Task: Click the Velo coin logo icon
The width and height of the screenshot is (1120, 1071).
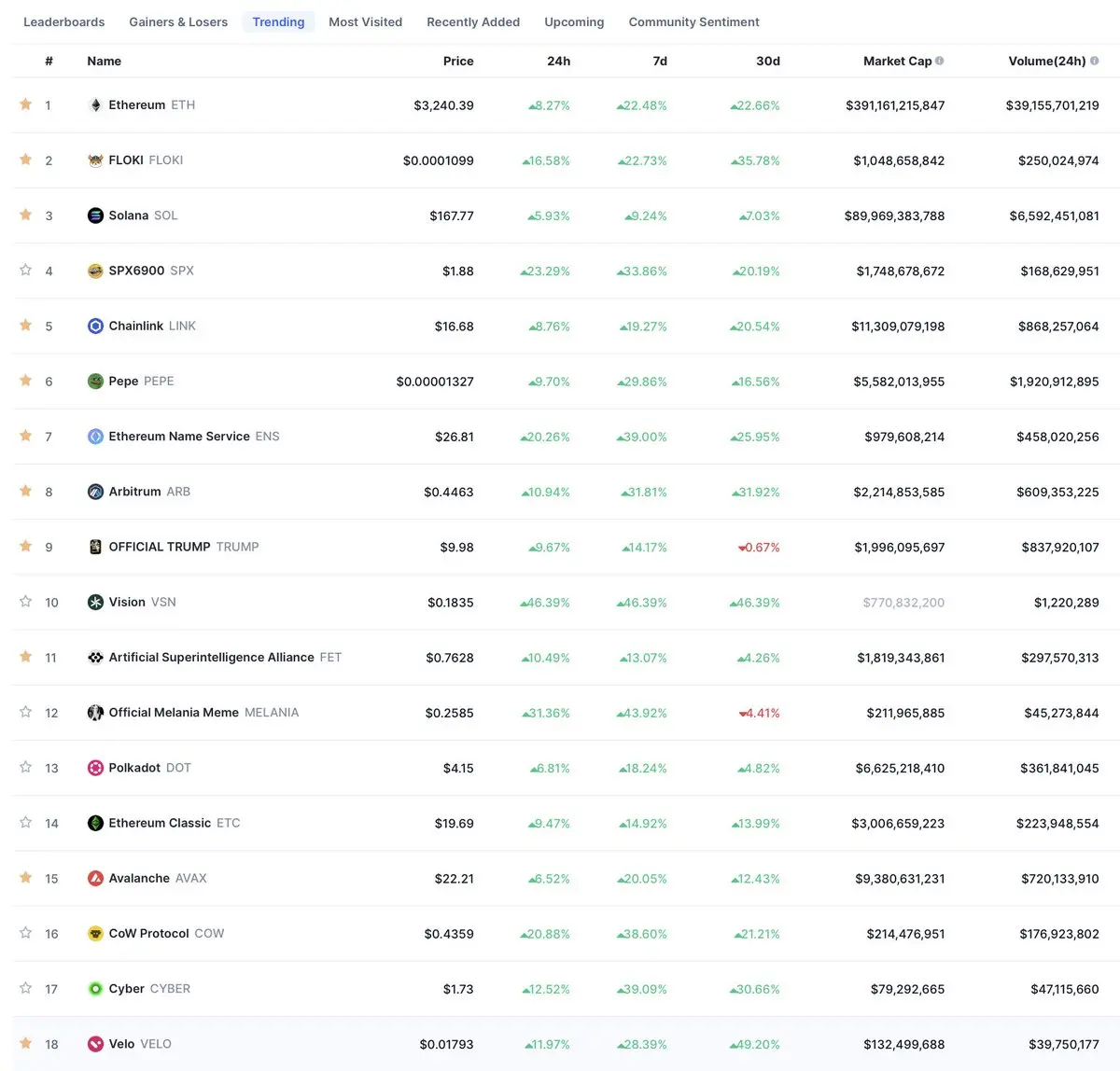Action: tap(95, 1044)
